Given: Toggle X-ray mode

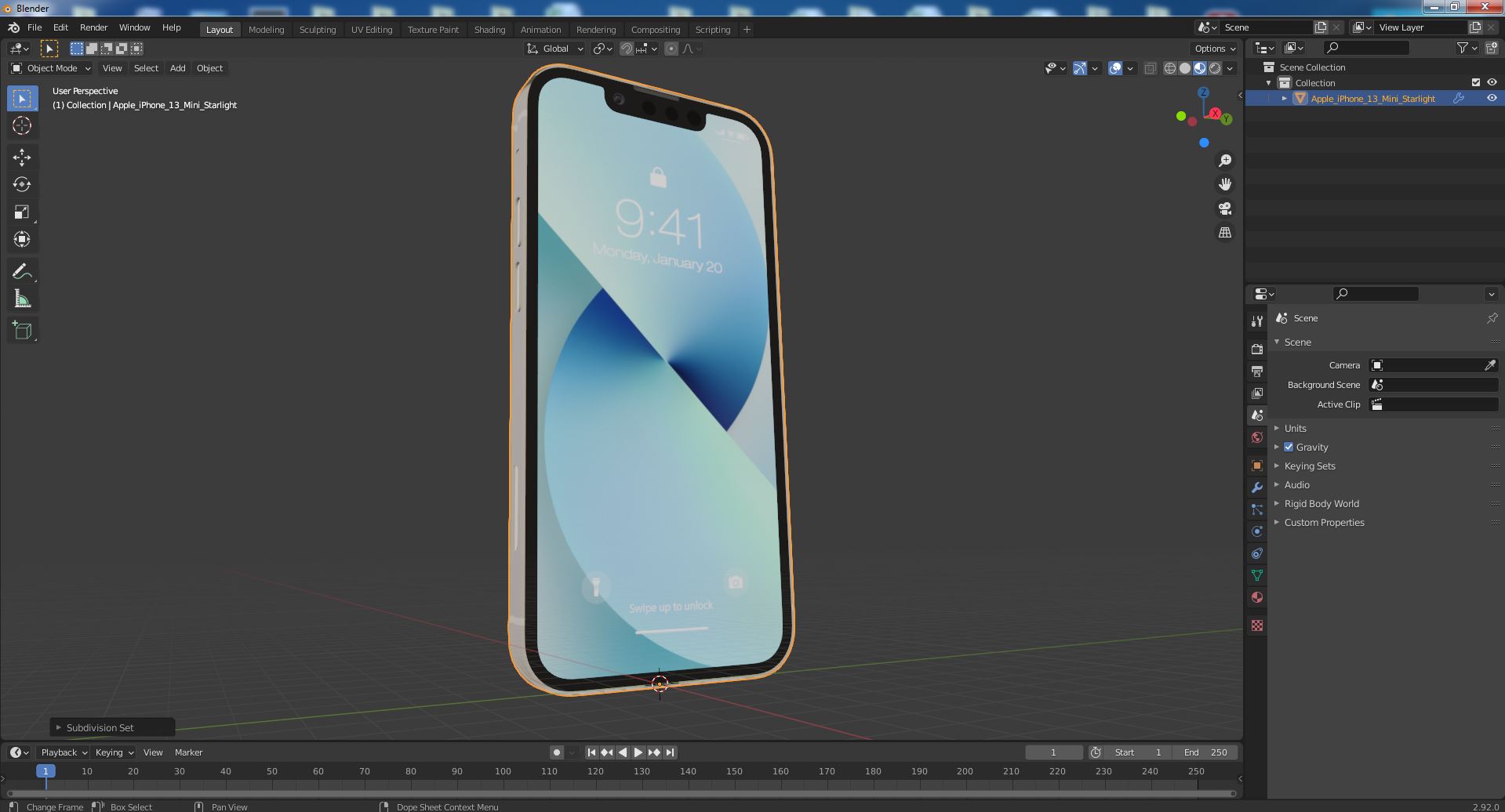Looking at the screenshot, I should [x=1150, y=68].
